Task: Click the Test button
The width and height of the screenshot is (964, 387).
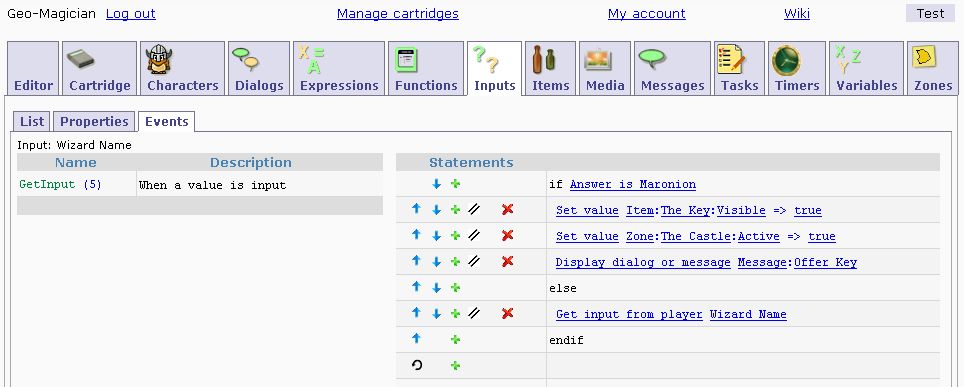Action: 930,14
